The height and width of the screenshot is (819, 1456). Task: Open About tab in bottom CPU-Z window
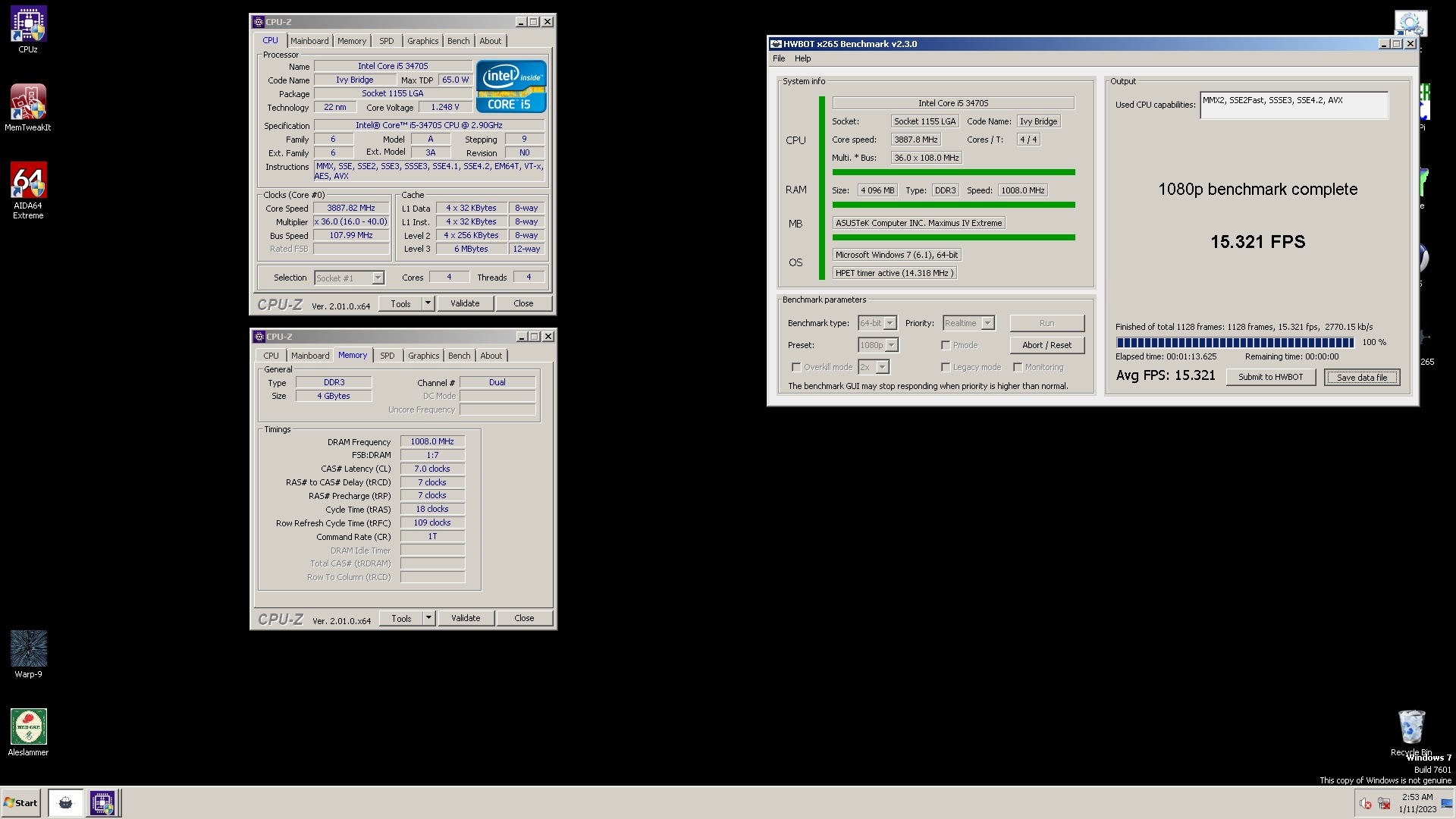click(491, 356)
